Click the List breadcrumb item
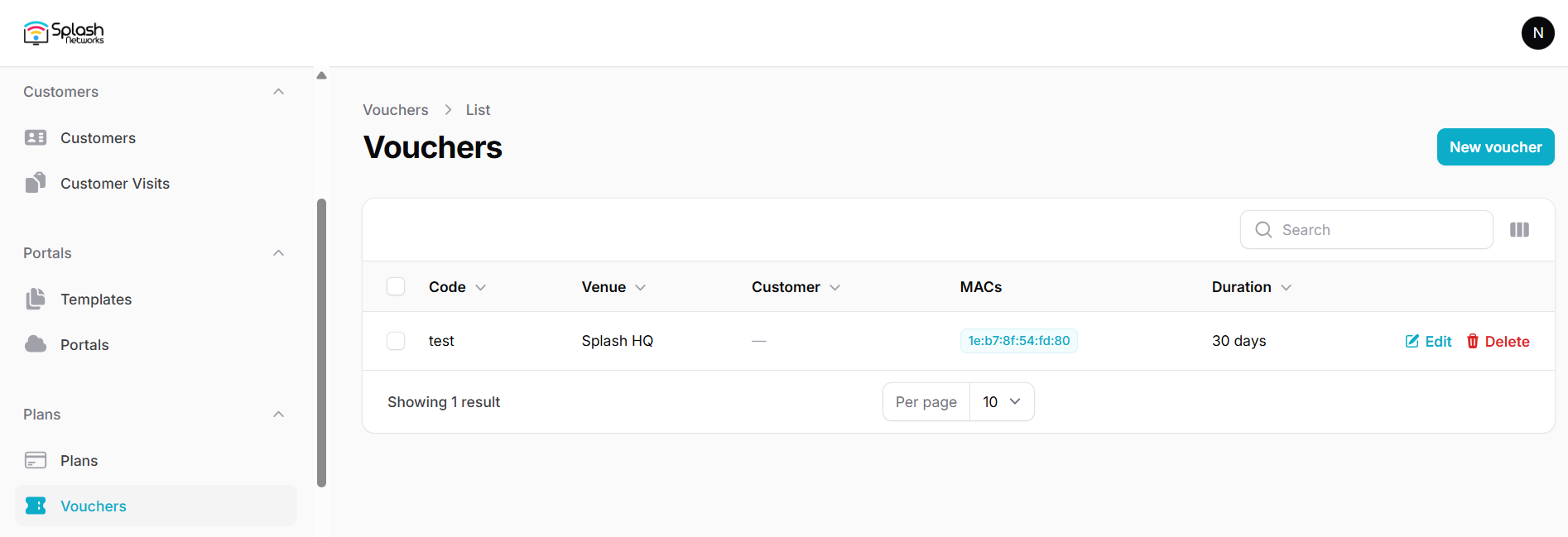This screenshot has height=537, width=1568. pos(478,110)
